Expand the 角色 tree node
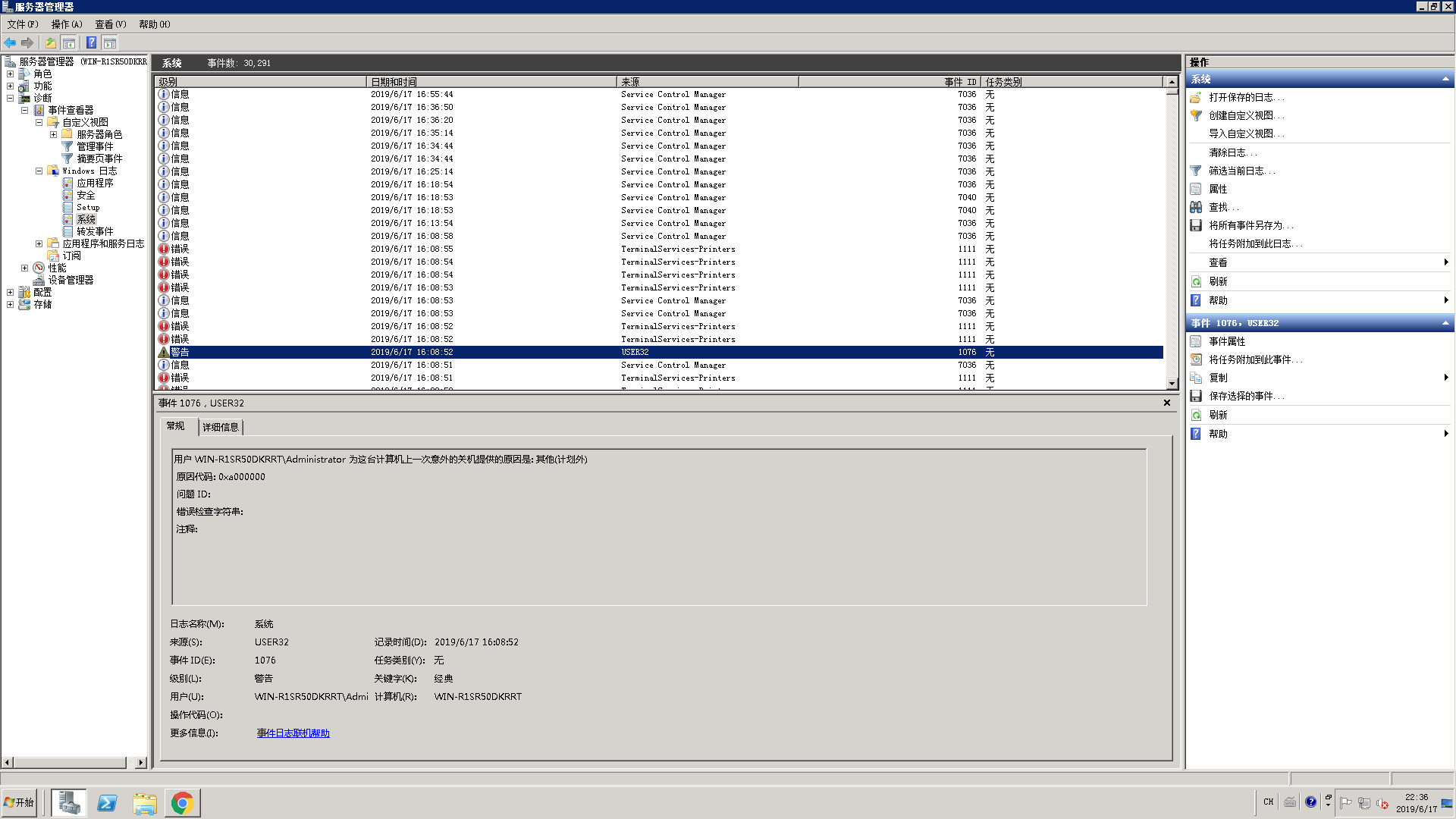The width and height of the screenshot is (1456, 819). (x=10, y=74)
